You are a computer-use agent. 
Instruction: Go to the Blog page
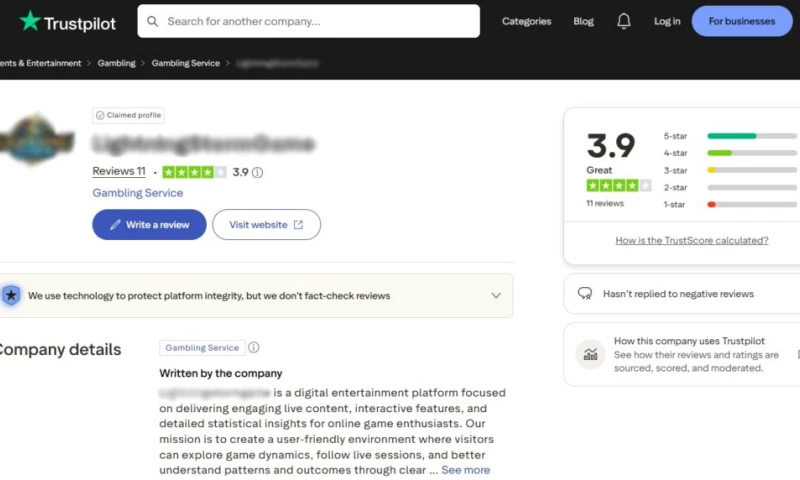click(583, 21)
